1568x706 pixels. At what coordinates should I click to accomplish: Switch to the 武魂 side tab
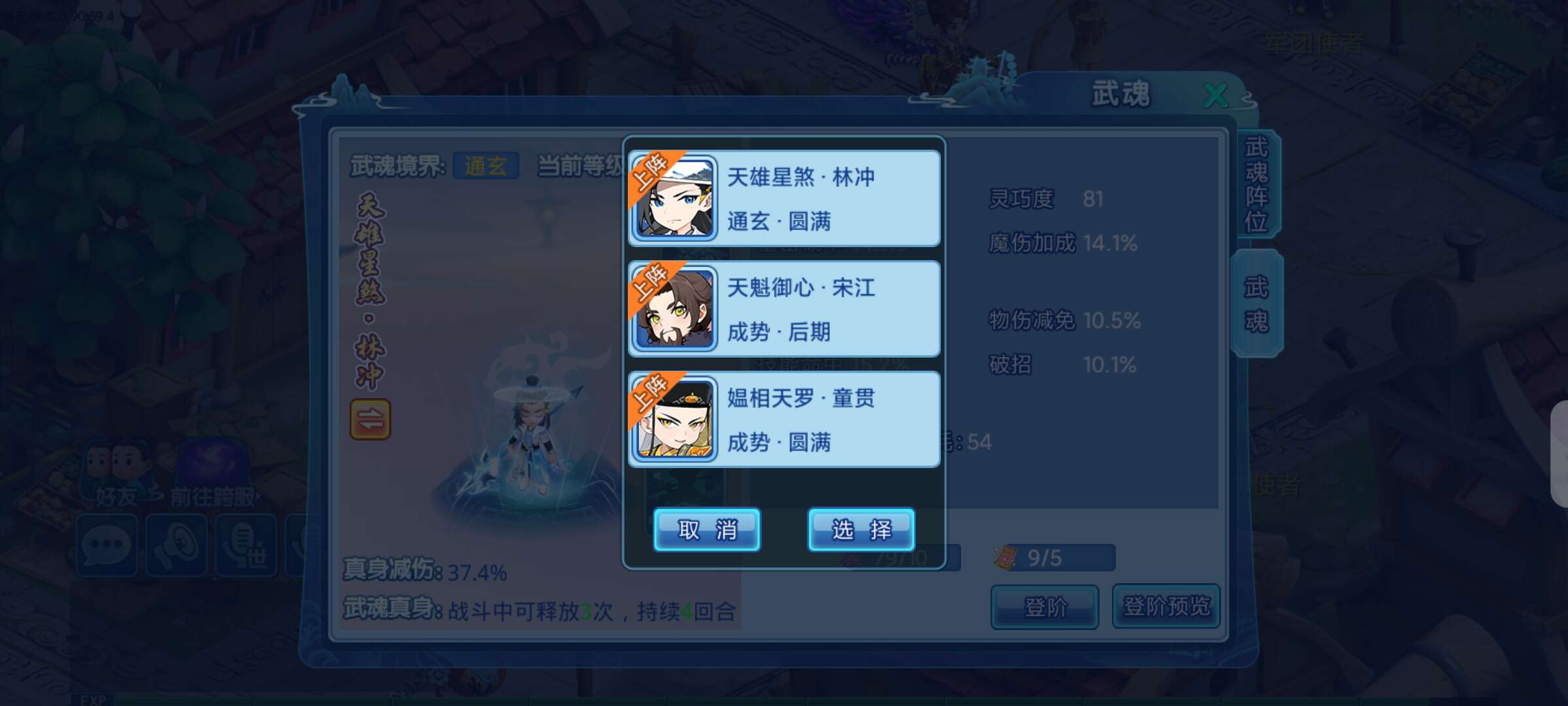click(x=1256, y=304)
